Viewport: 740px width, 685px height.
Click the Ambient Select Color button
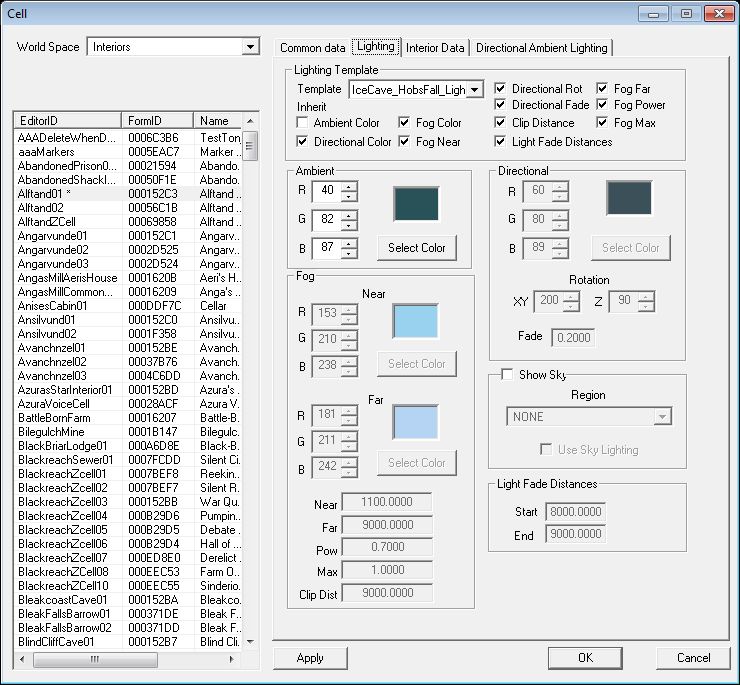417,248
